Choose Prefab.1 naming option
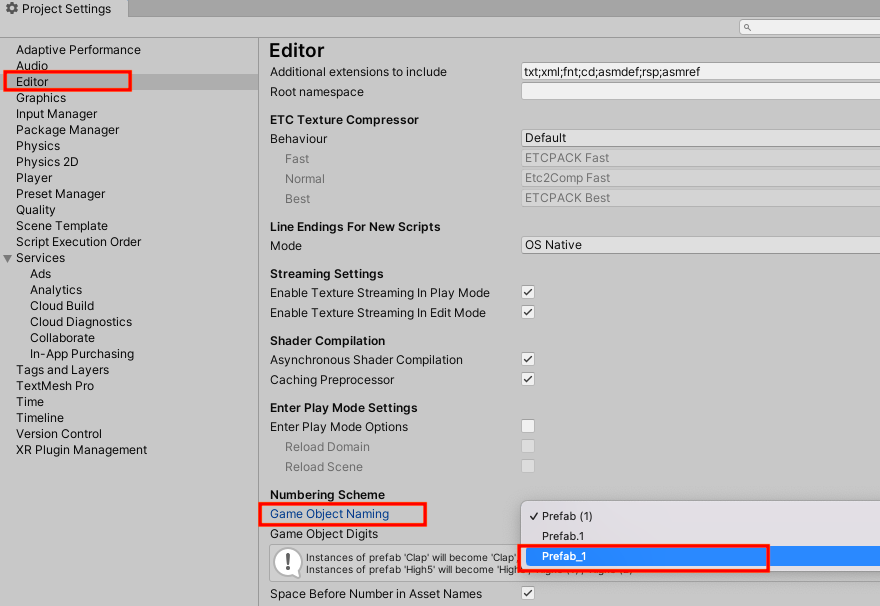Viewport: 880px width, 606px height. (x=562, y=536)
